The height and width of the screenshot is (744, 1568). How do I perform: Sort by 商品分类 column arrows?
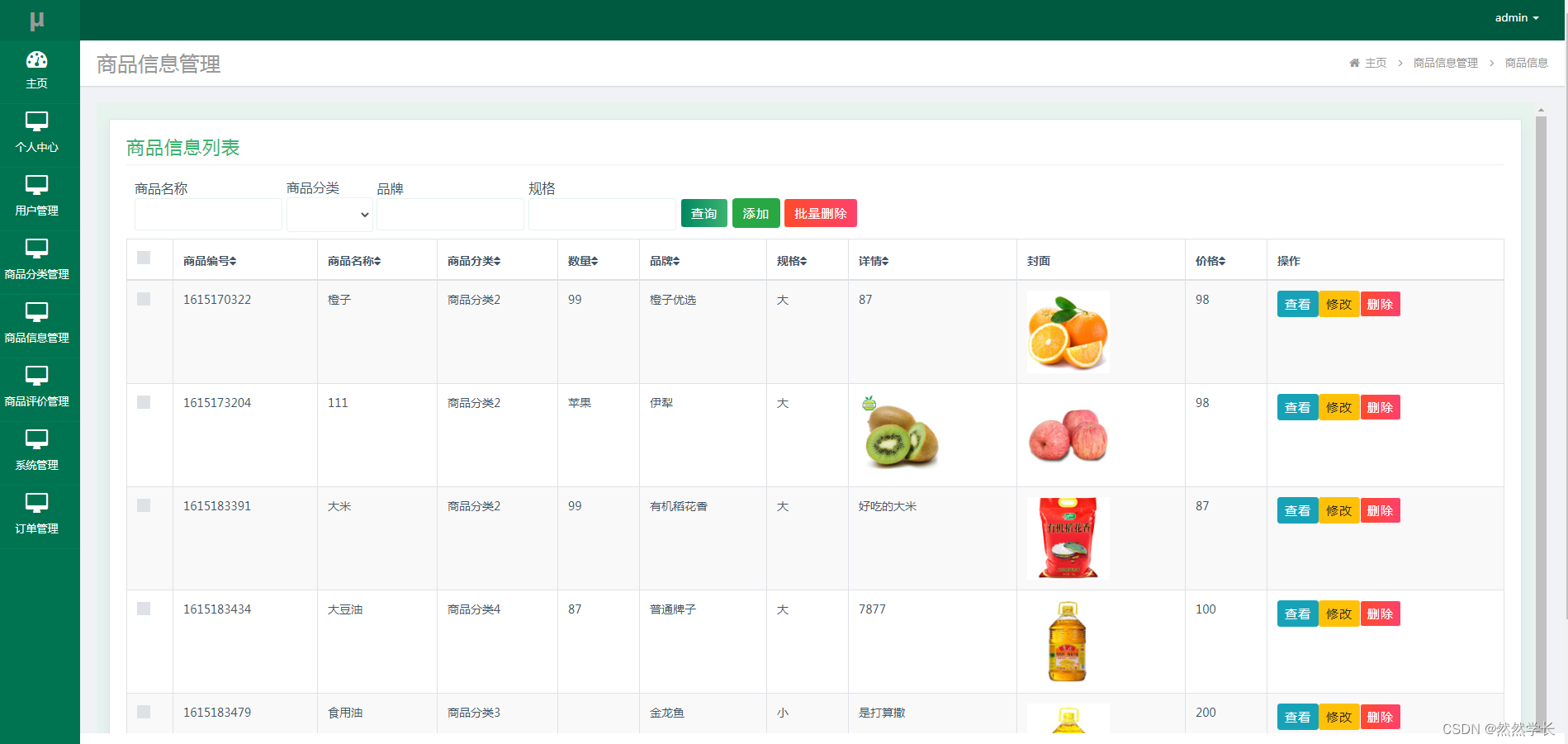tap(497, 261)
